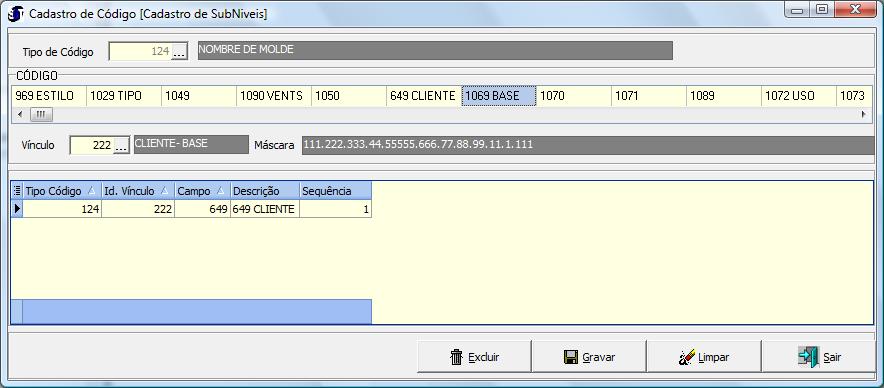Open lookup button next to Tipo de Código
The height and width of the screenshot is (388, 884).
[179, 52]
